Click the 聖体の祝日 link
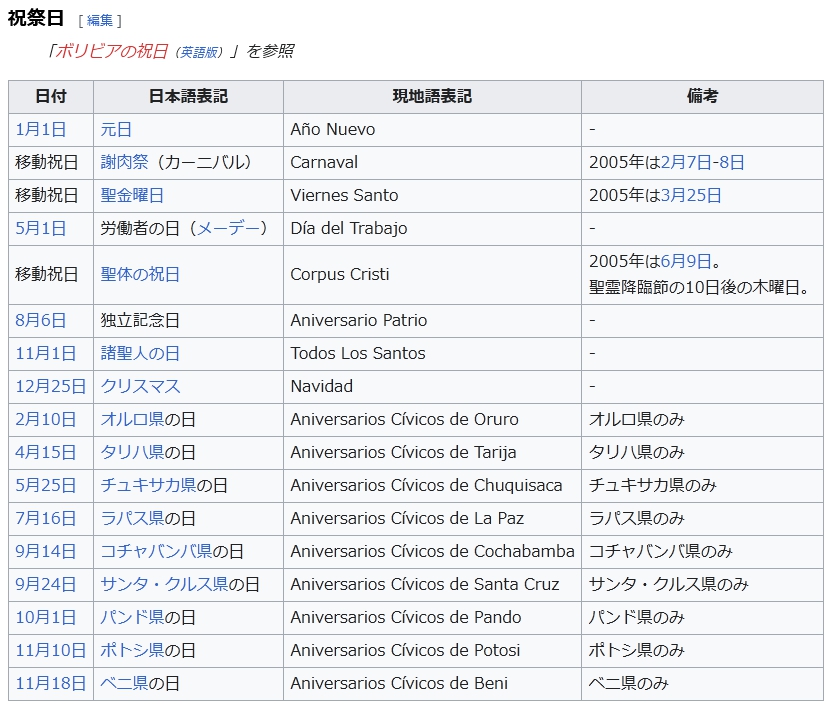The image size is (832, 710). click(x=140, y=274)
